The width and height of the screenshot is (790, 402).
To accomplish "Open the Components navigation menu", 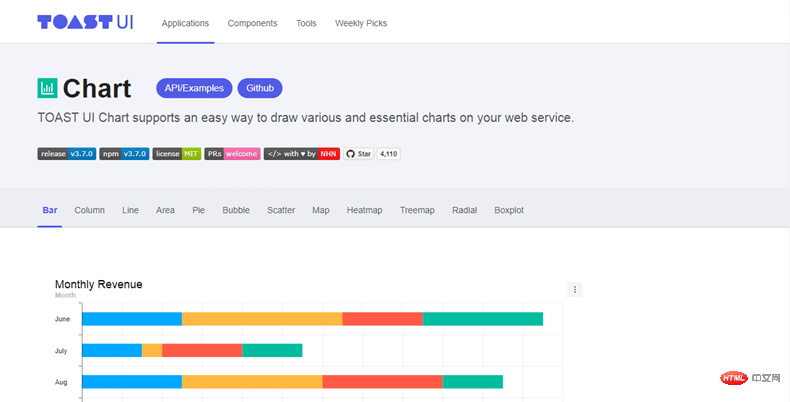I will pyautogui.click(x=252, y=23).
